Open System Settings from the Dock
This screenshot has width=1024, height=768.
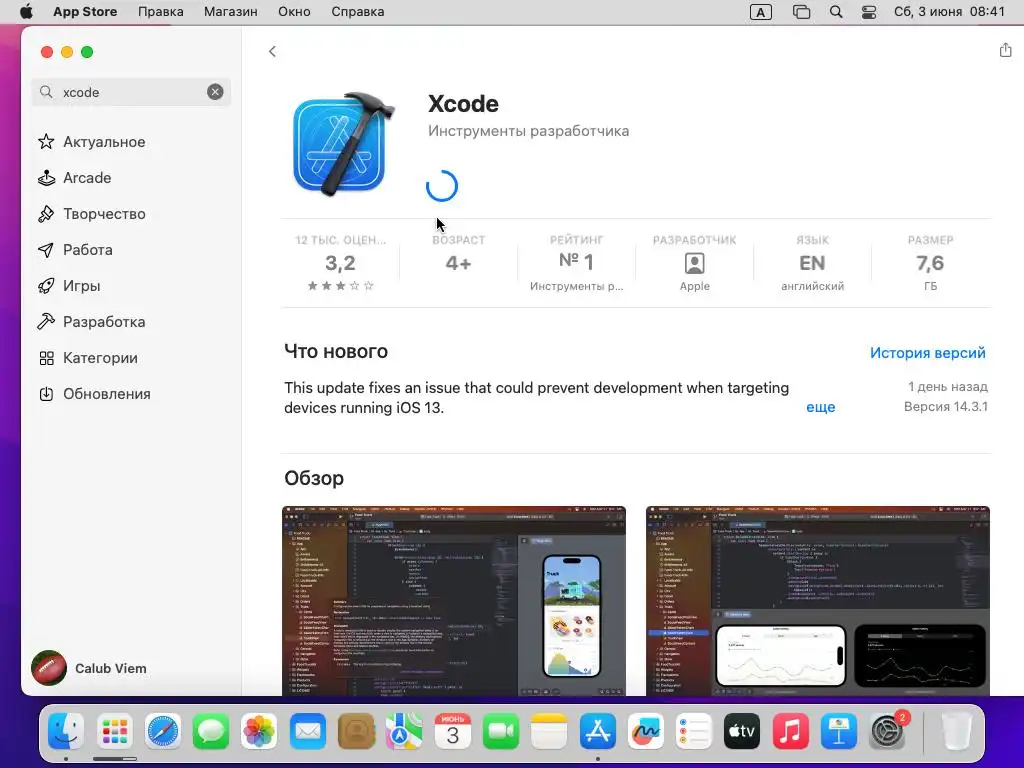[x=888, y=731]
